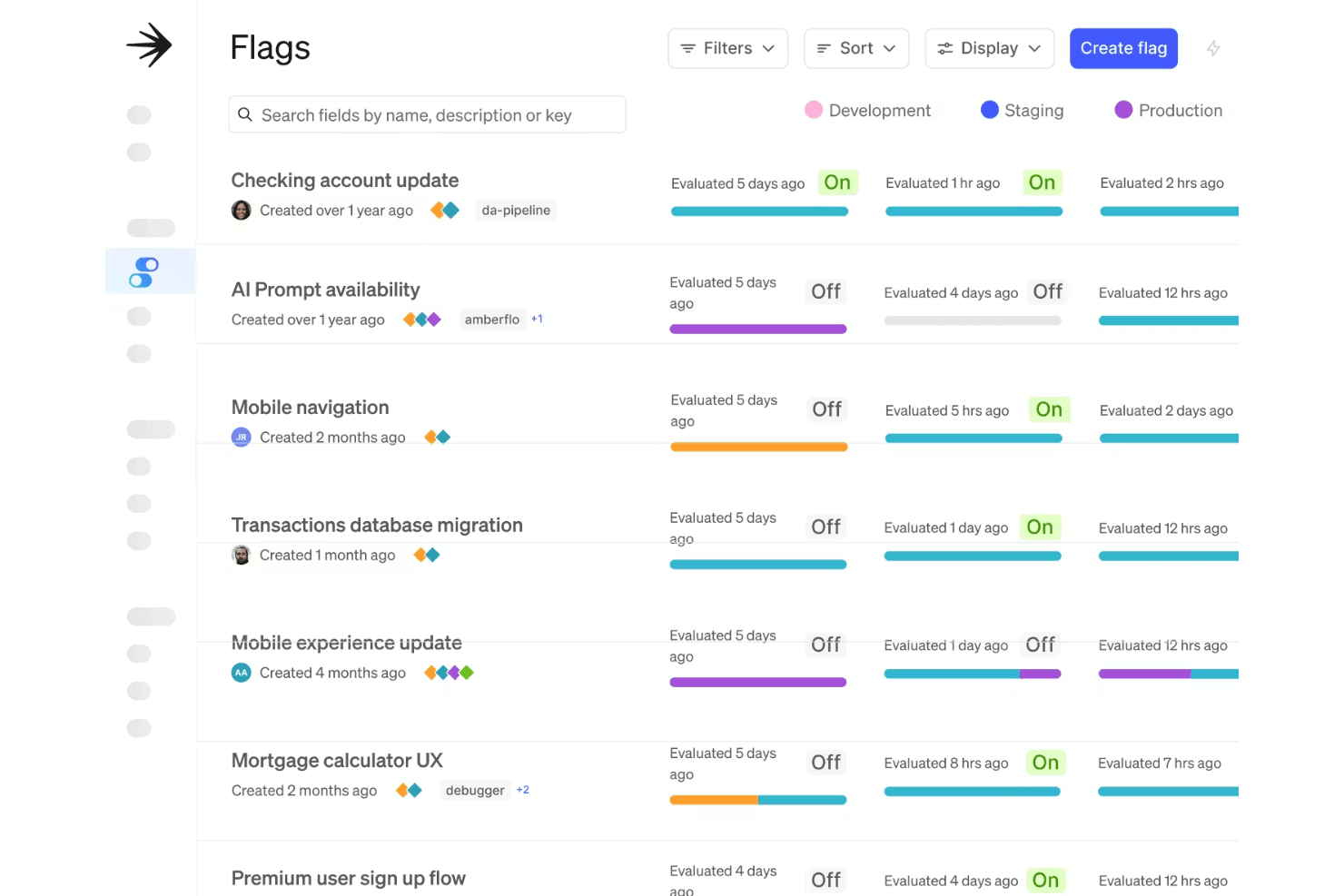The height and width of the screenshot is (896, 1344).
Task: Select the Development environment header
Action: click(868, 111)
